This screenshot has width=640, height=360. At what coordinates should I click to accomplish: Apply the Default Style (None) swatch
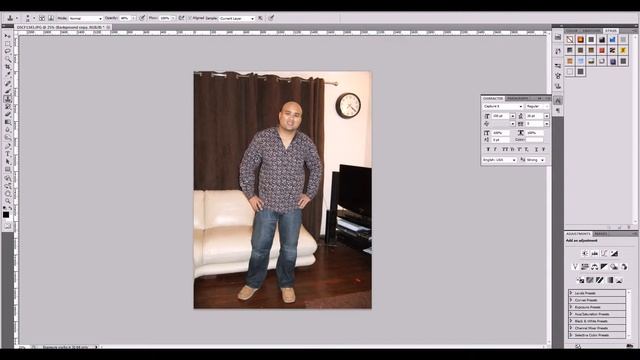(570, 40)
